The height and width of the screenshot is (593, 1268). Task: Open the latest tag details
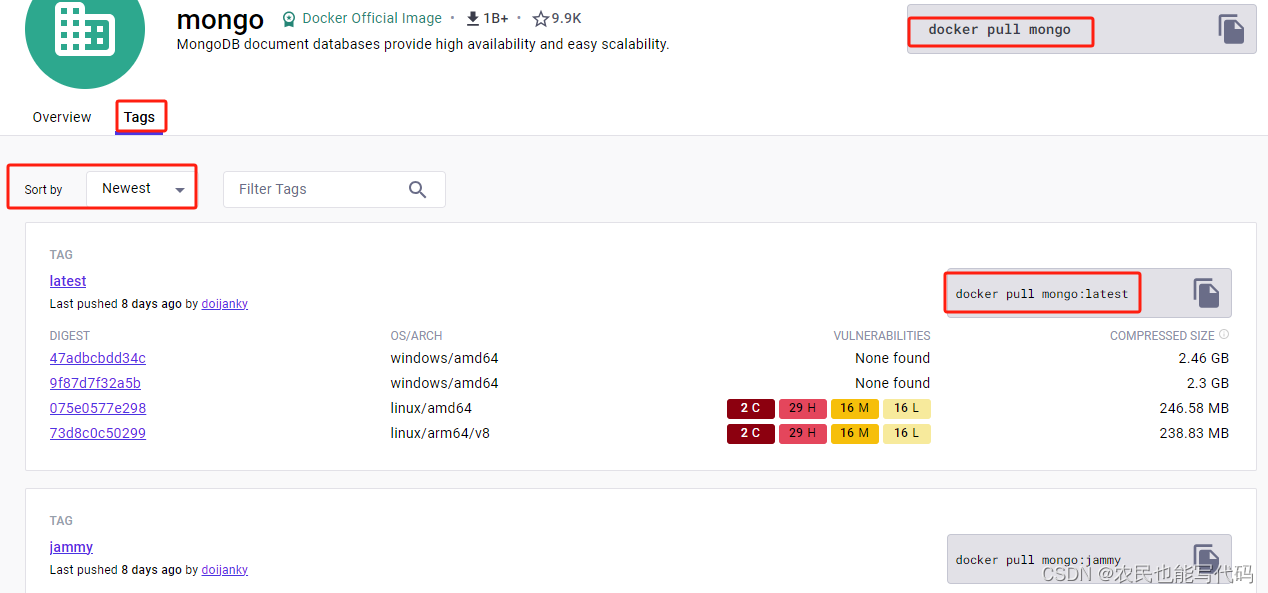[x=67, y=281]
